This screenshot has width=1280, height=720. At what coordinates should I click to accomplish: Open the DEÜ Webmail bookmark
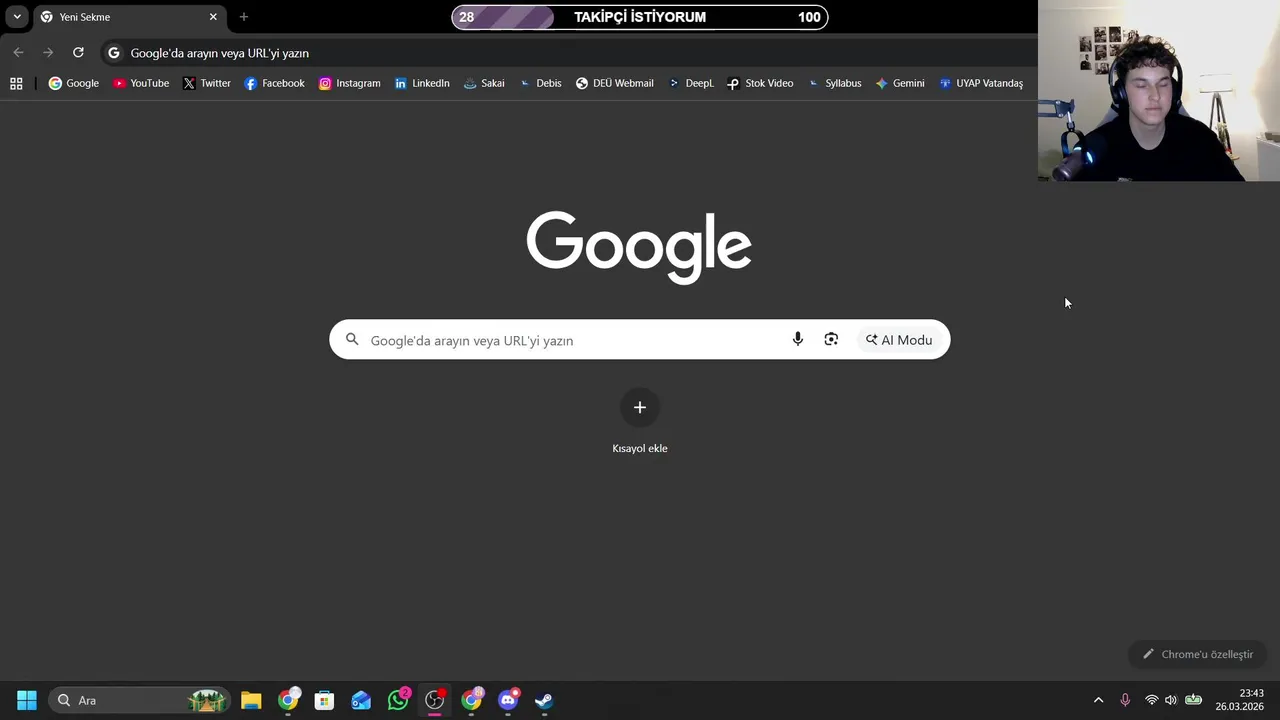click(614, 84)
